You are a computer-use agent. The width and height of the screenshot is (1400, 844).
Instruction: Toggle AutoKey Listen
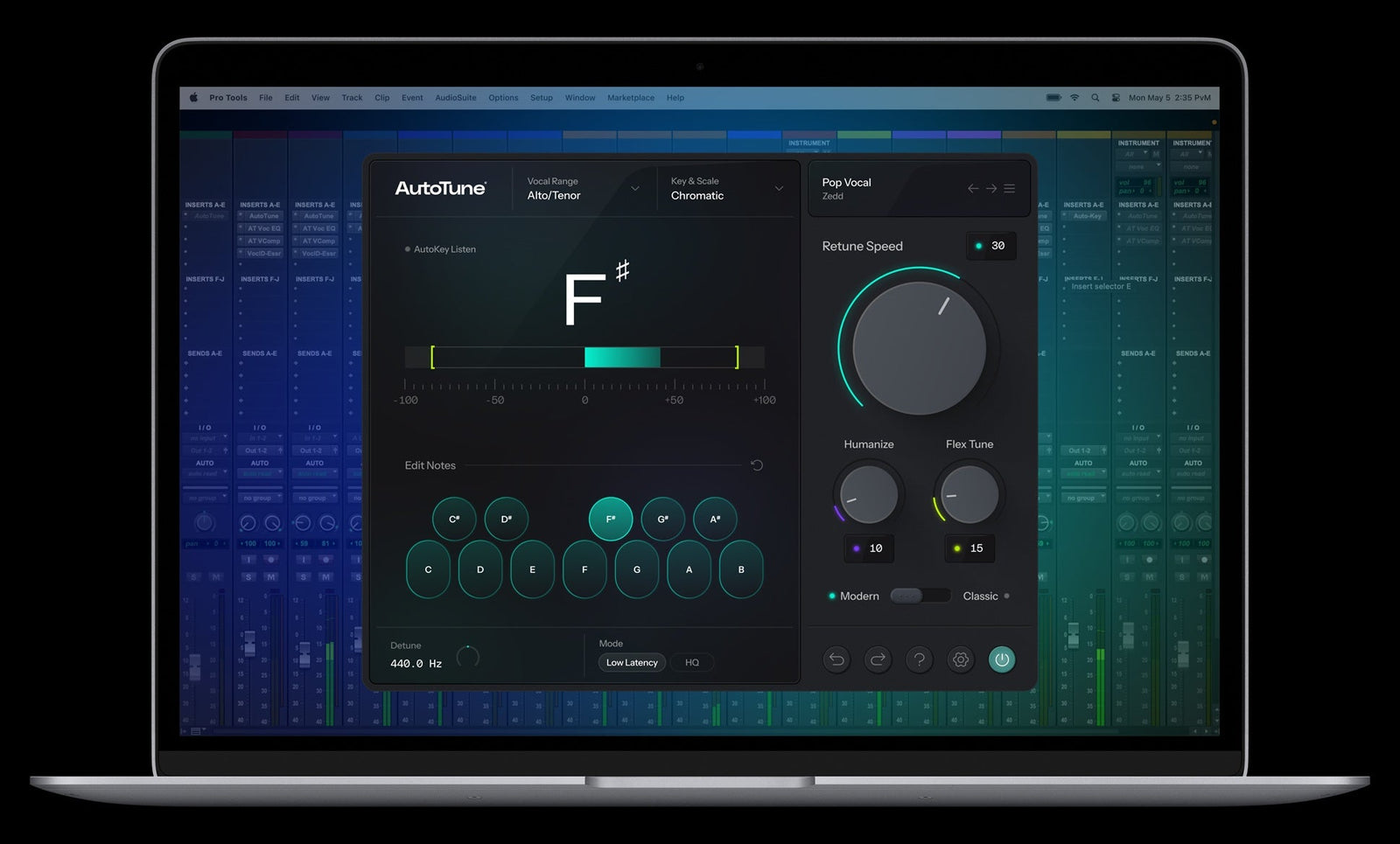[x=440, y=249]
